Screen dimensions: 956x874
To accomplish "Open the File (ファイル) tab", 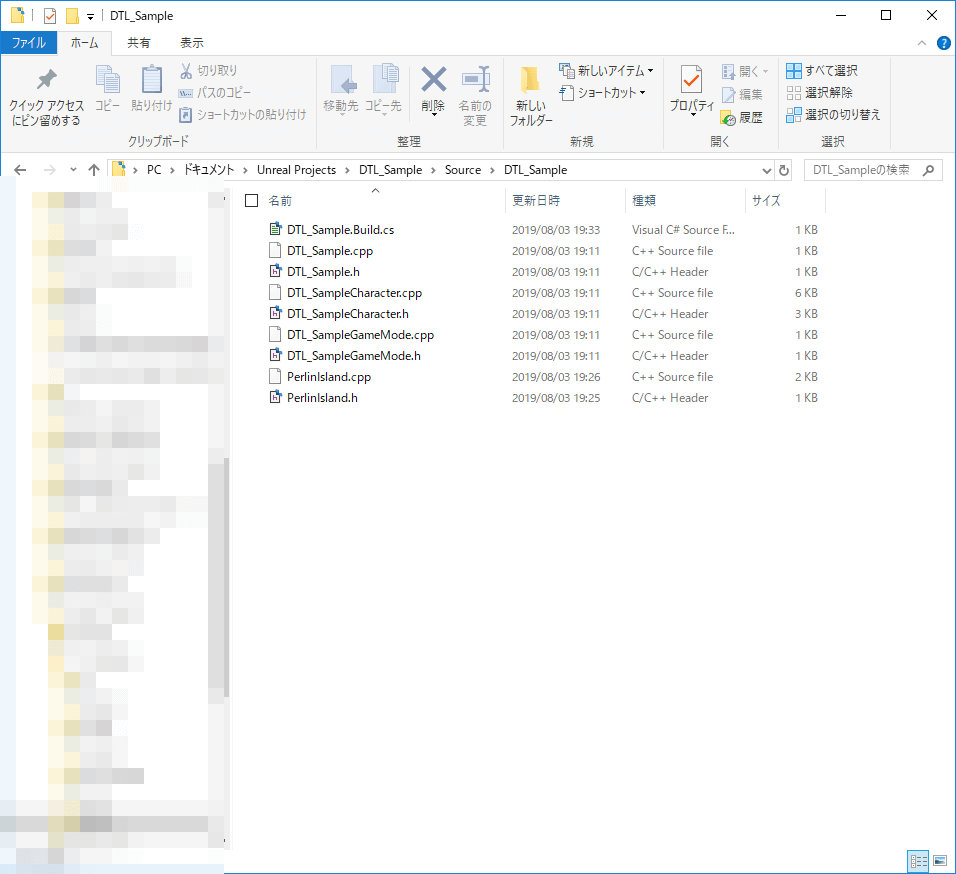I will 28,43.
